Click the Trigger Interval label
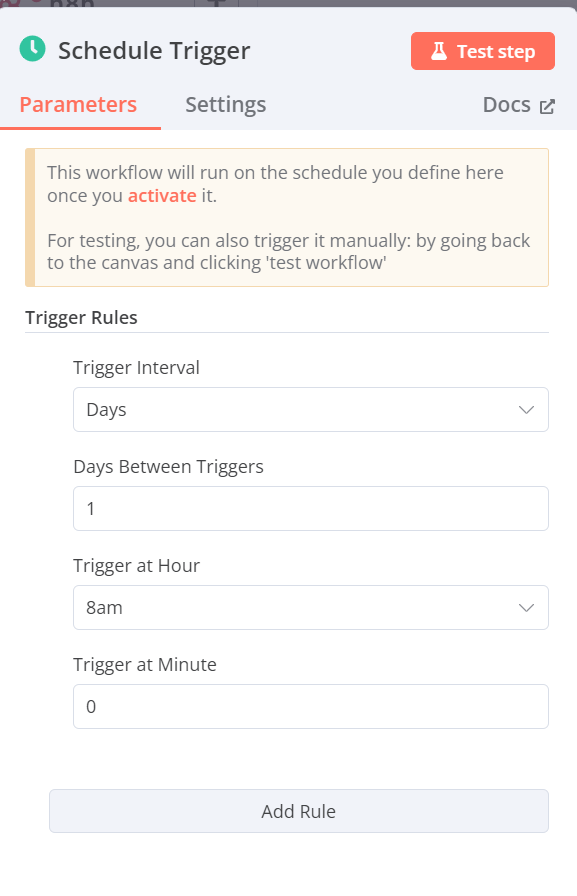This screenshot has height=896, width=577. pyautogui.click(x=137, y=367)
